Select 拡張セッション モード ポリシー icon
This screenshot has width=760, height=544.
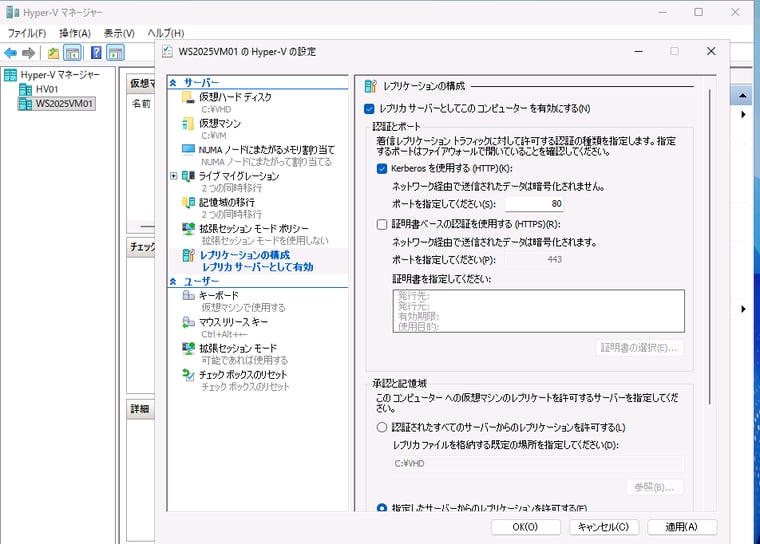[x=188, y=228]
